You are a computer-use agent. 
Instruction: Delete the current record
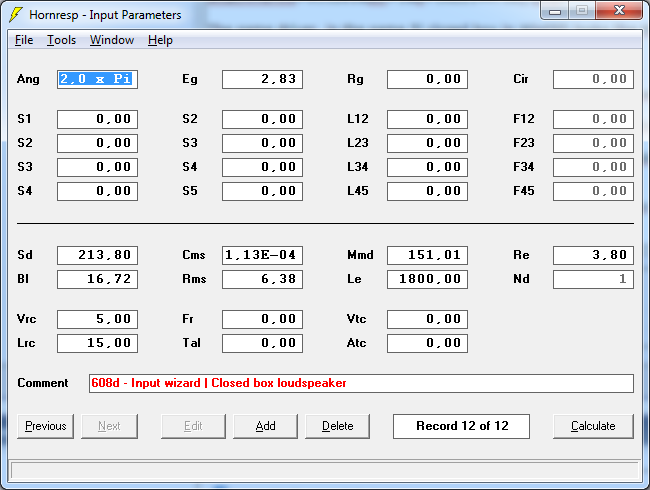(337, 426)
